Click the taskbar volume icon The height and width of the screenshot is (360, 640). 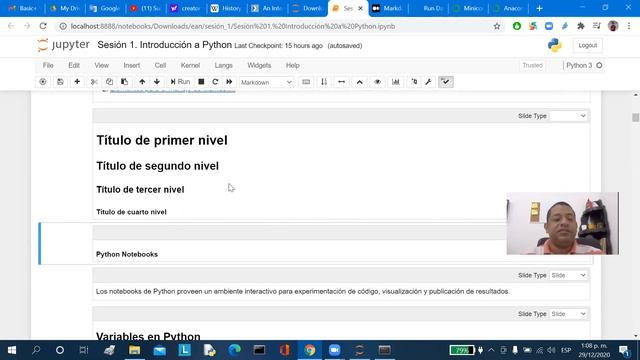(551, 350)
